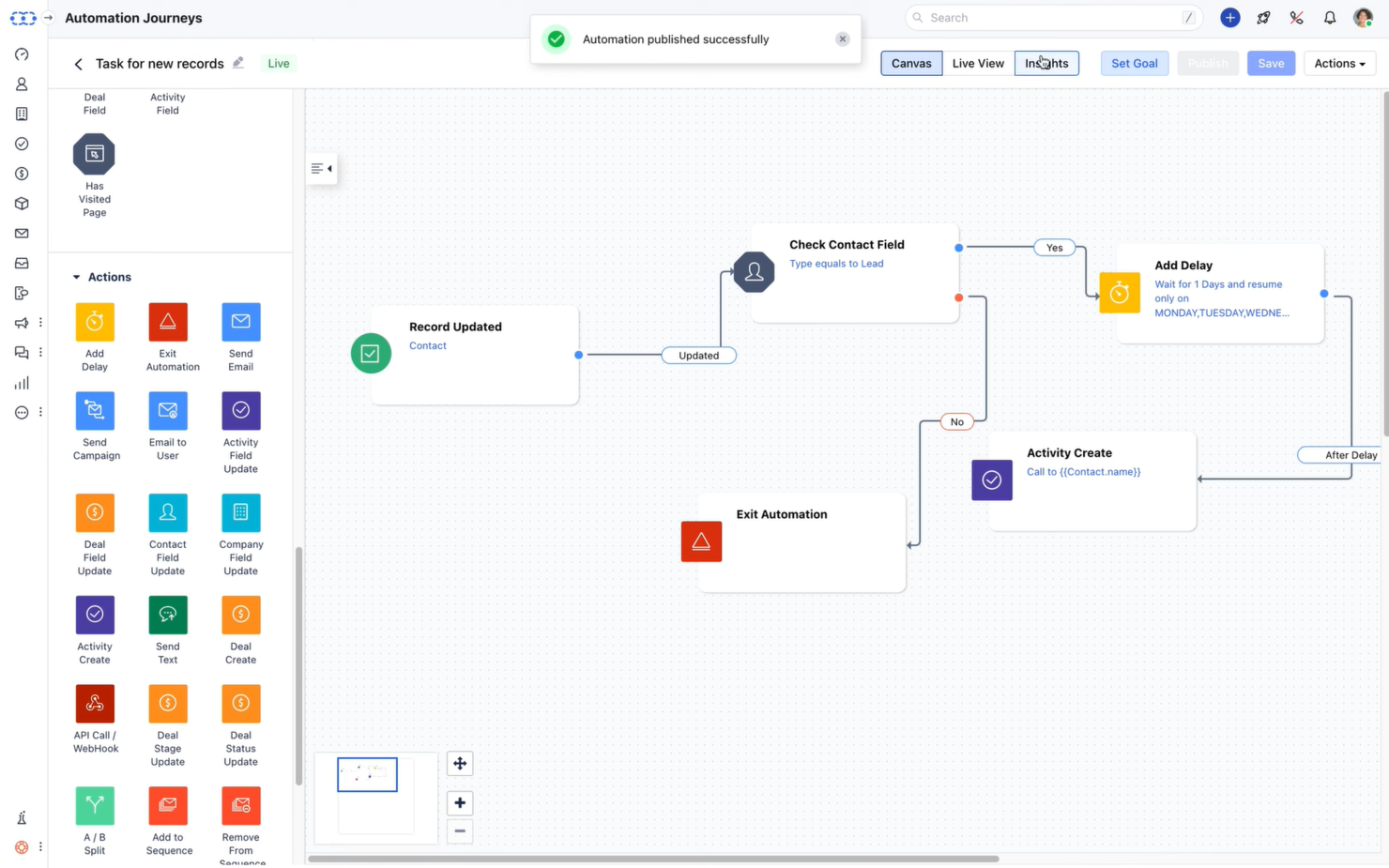Choose the Activity Create action icon
This screenshot has width=1389, height=868.
click(x=94, y=614)
